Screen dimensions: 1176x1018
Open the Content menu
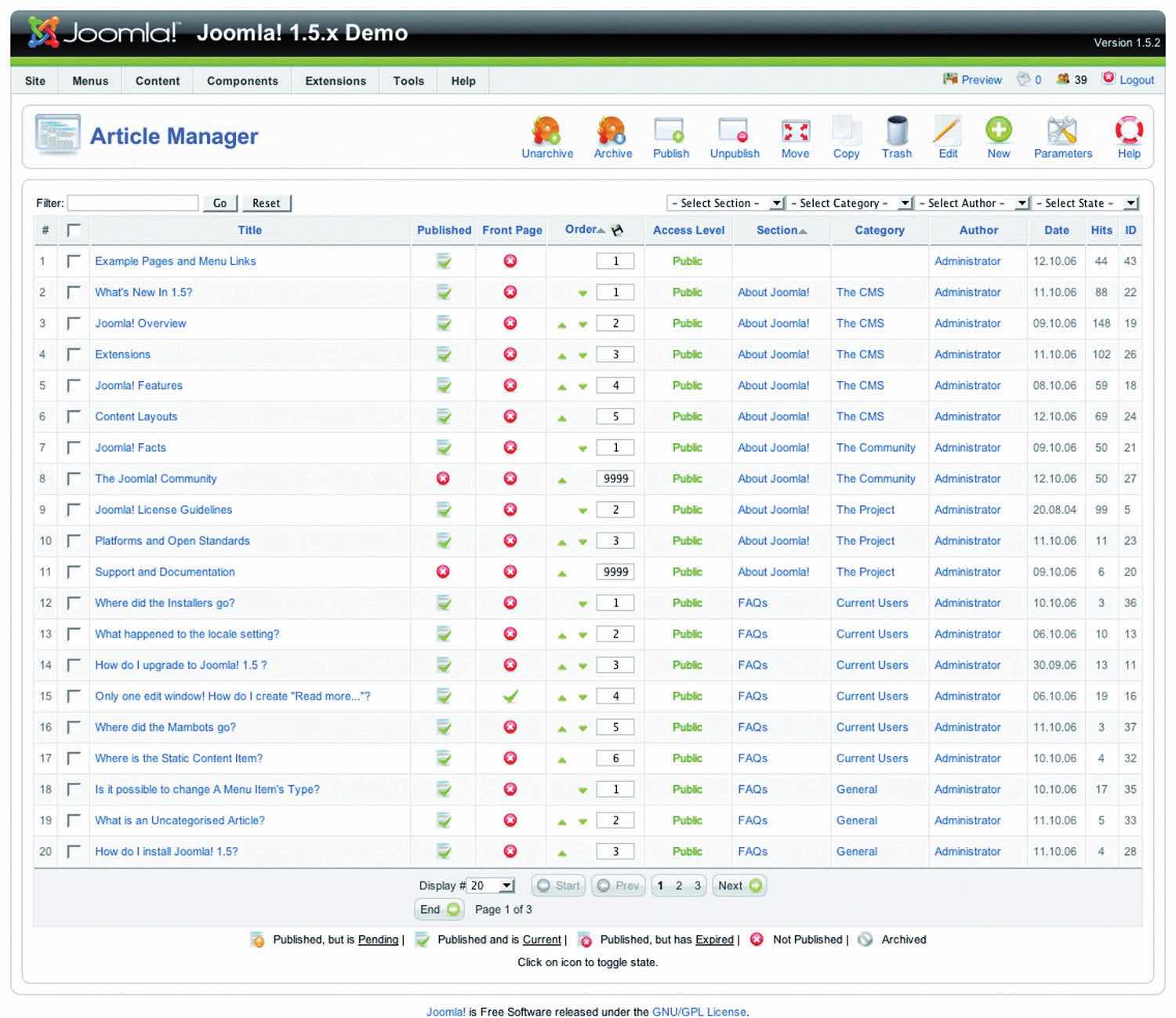(158, 81)
